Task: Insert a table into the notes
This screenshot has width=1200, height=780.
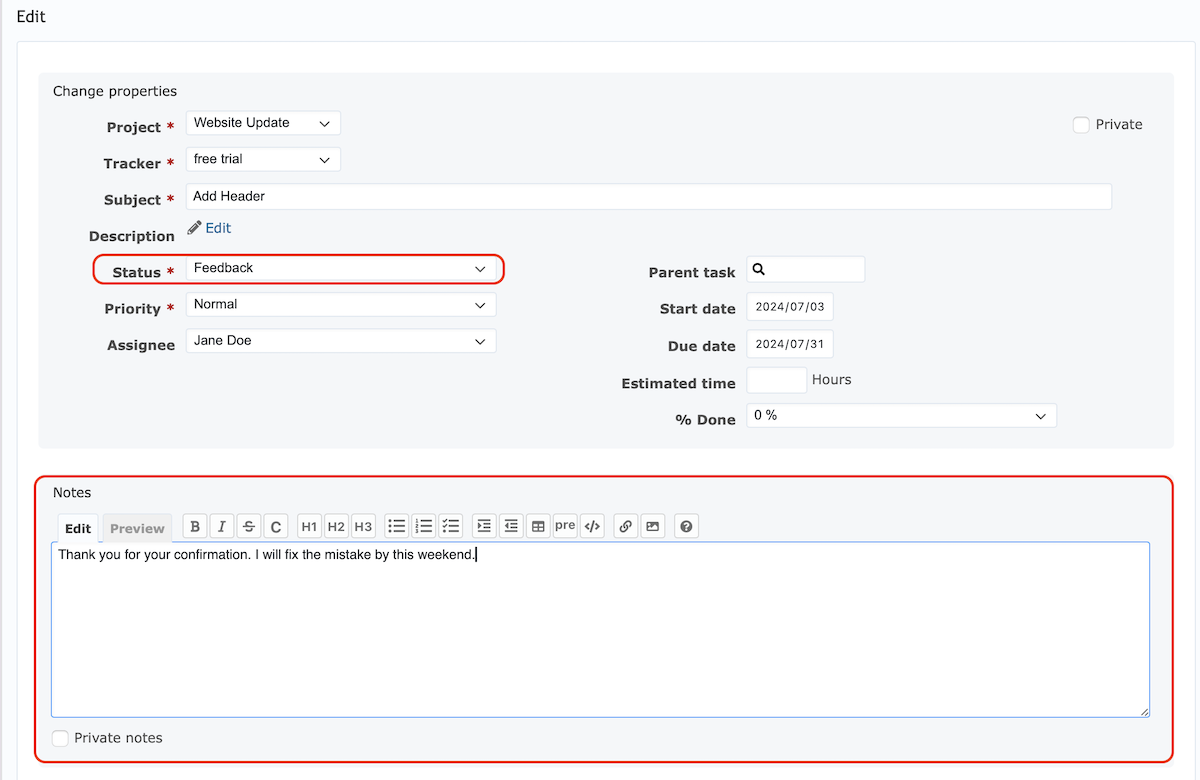Action: 538,525
